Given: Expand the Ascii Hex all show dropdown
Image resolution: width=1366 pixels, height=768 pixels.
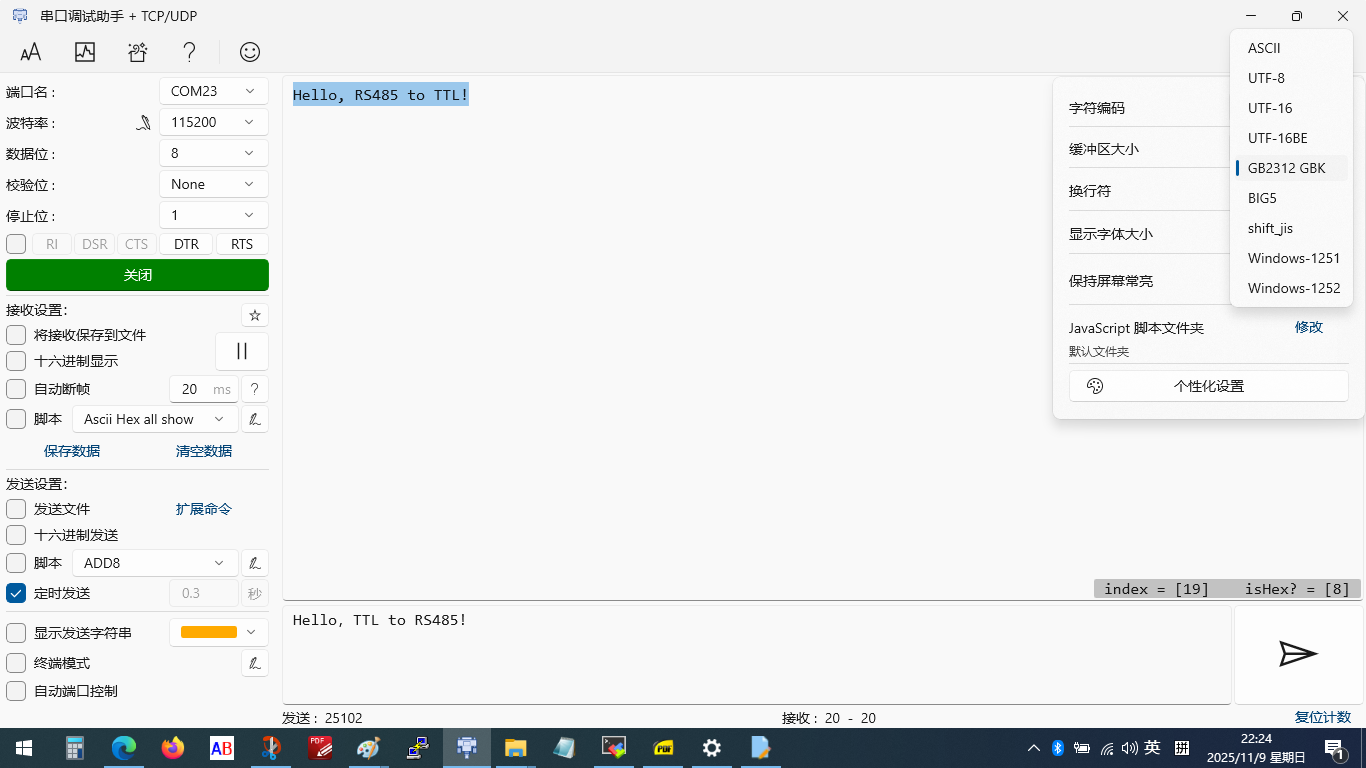Looking at the screenshot, I should 155,419.
